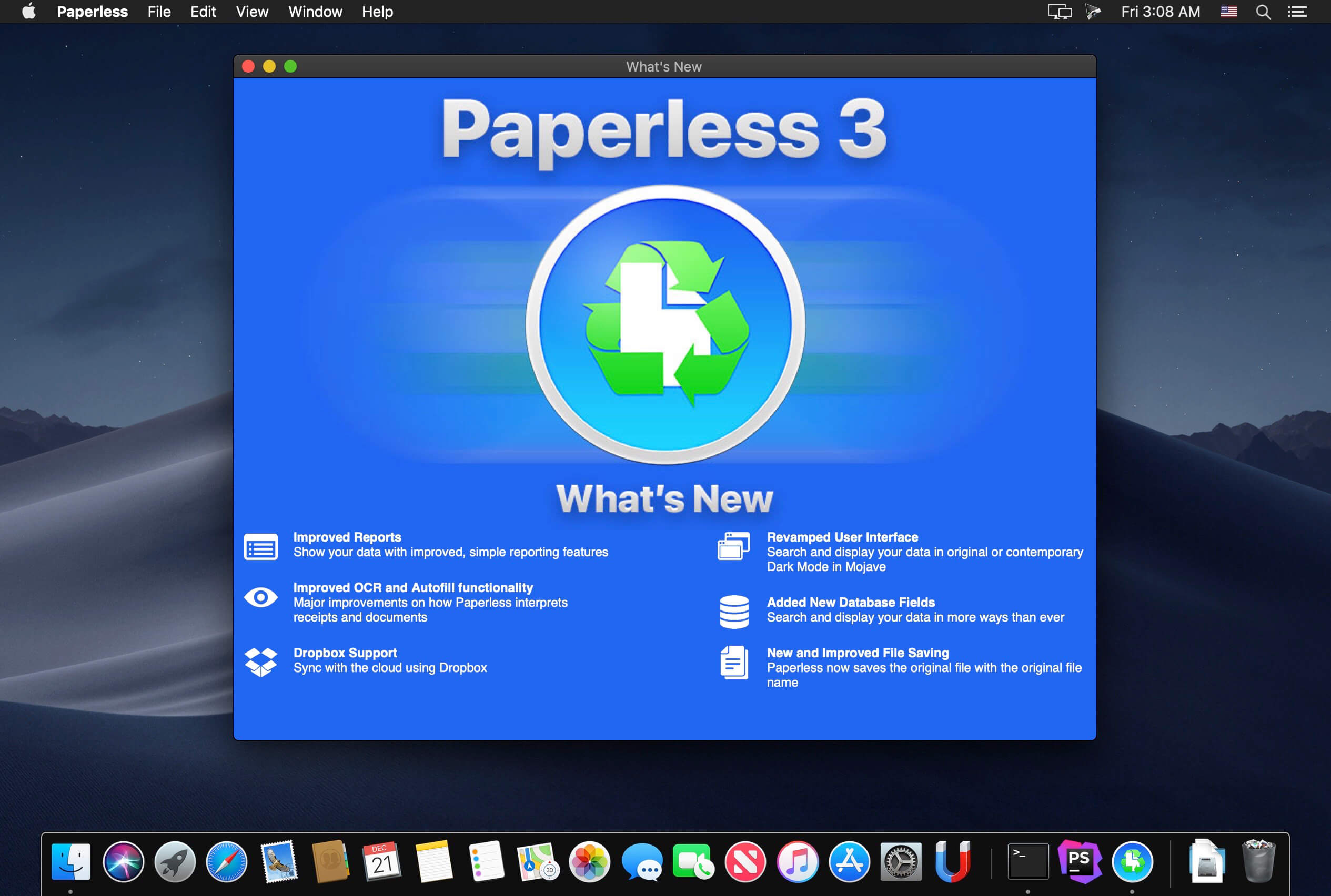Click the "Added New Database Fields" heading
This screenshot has width=1331, height=896.
[851, 602]
